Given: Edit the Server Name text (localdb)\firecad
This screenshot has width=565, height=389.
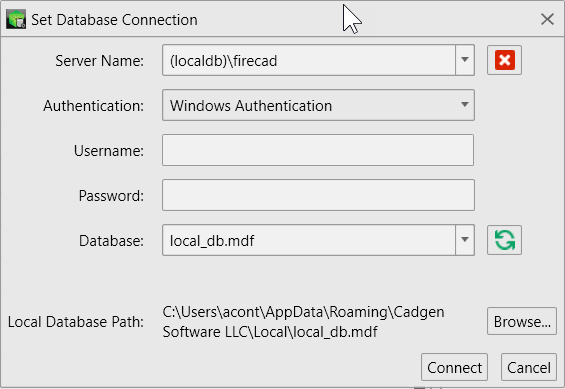Looking at the screenshot, I should [x=309, y=60].
